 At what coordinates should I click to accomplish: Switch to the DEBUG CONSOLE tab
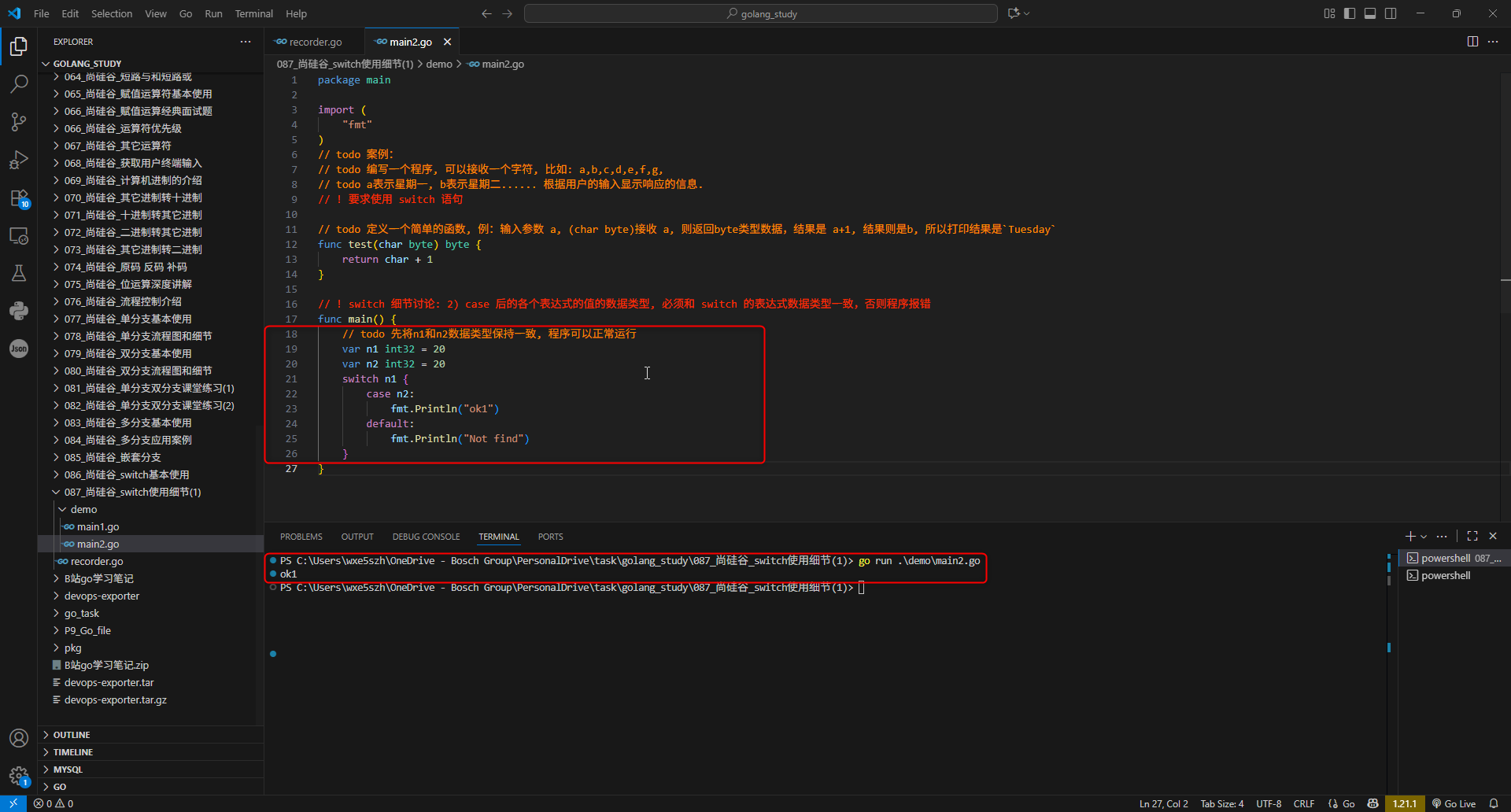tap(426, 537)
